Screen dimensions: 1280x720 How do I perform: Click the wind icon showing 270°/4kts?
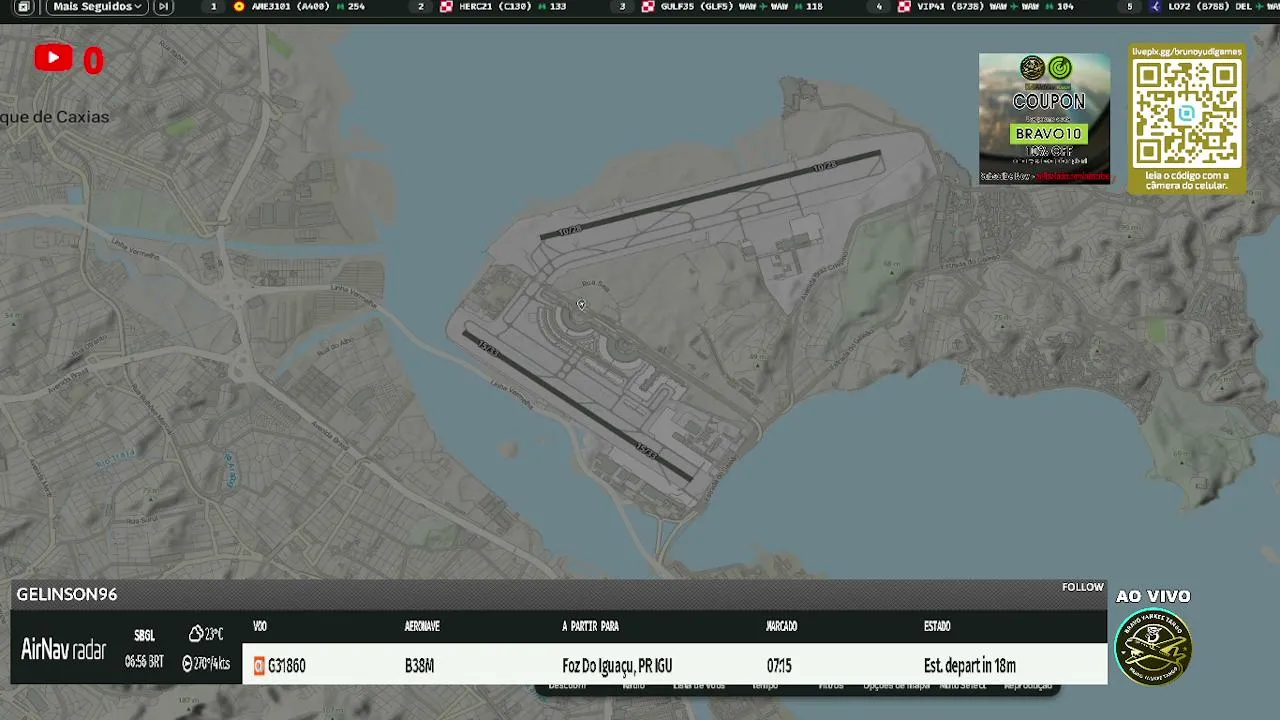pyautogui.click(x=188, y=663)
